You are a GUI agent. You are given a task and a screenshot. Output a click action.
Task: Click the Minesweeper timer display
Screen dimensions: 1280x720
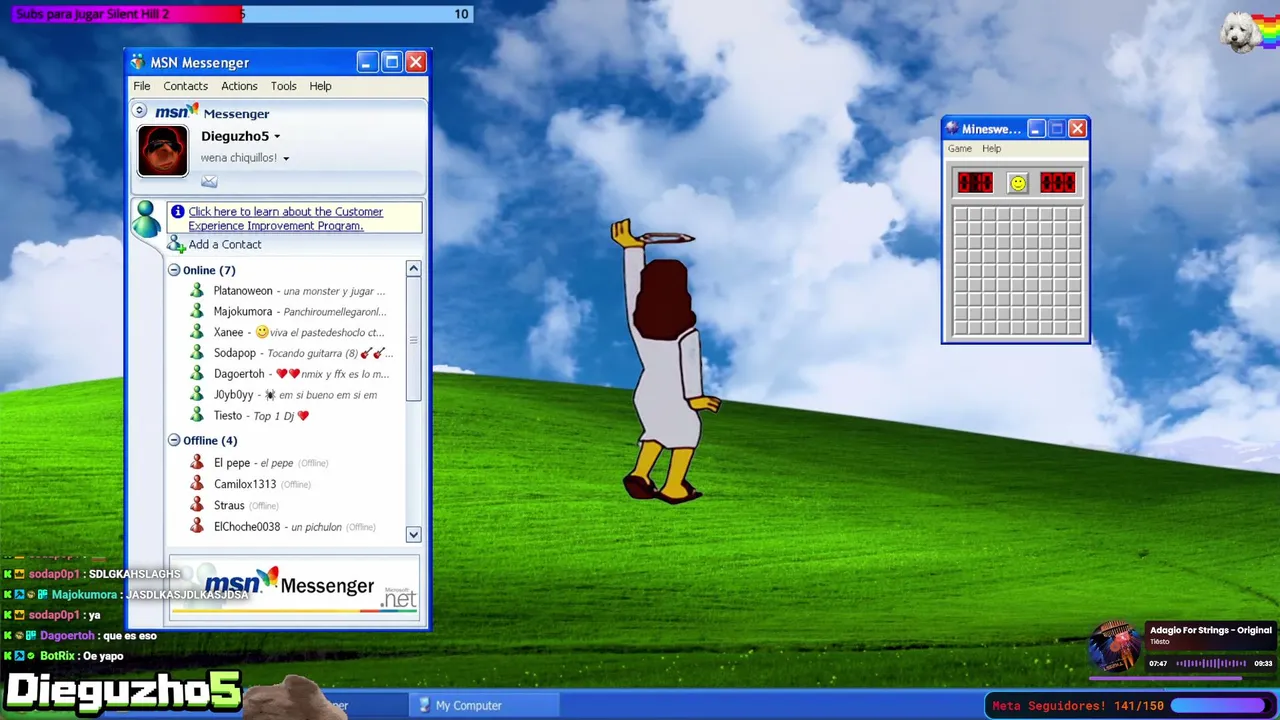click(1058, 183)
